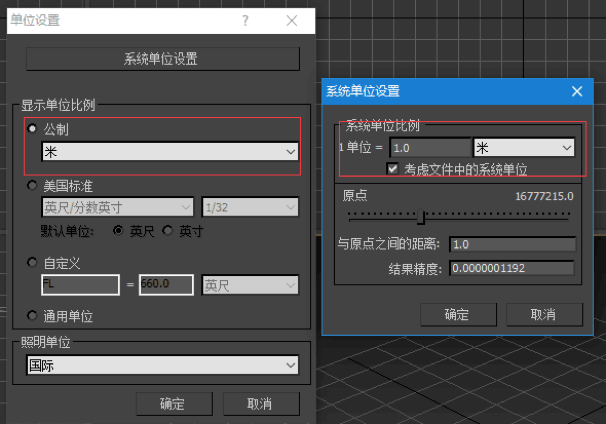The height and width of the screenshot is (424, 606).
Task: Confirm with 确定 in the 系统单位设置 dialog
Action: click(456, 314)
